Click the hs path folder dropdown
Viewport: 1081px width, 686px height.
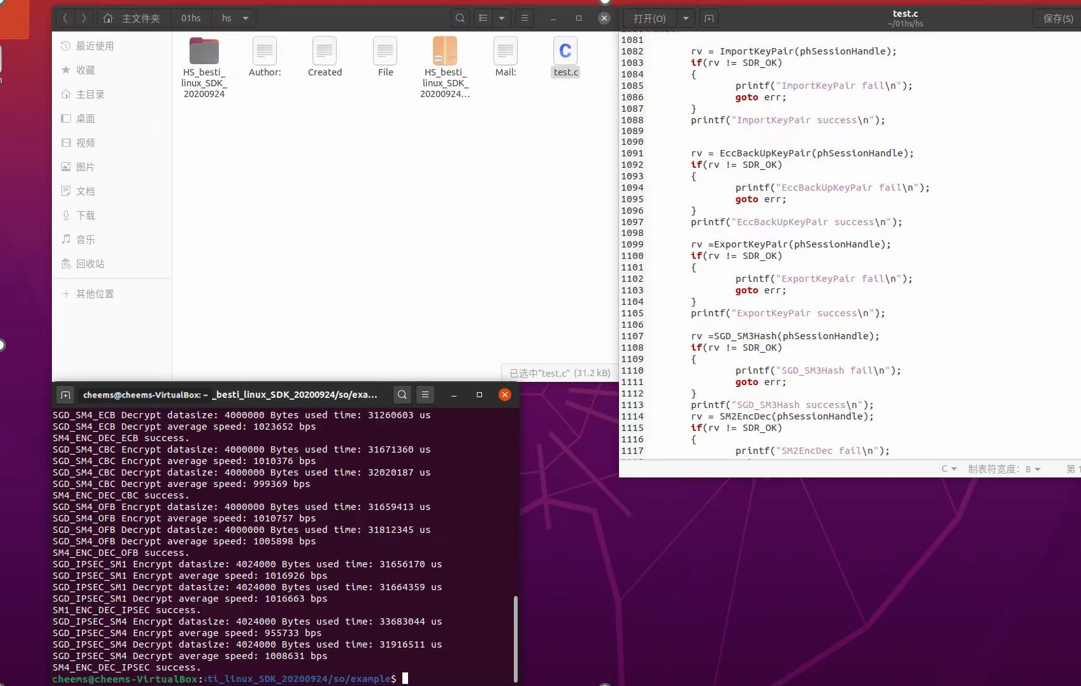tap(245, 18)
